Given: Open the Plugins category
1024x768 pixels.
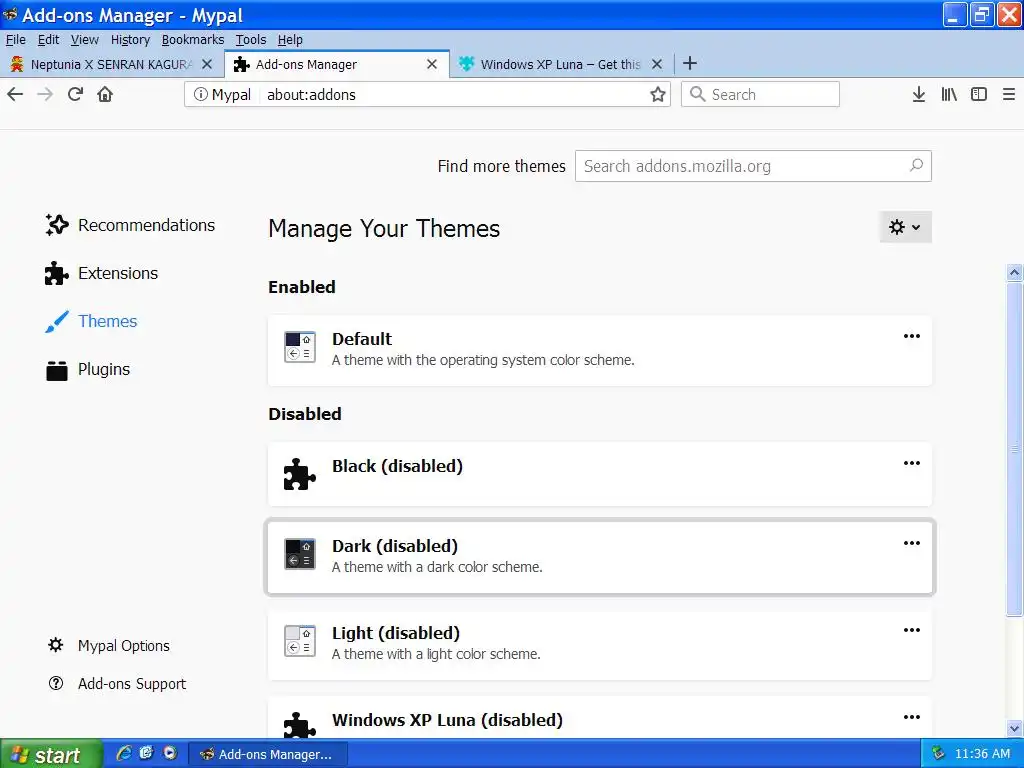Looking at the screenshot, I should point(88,370).
